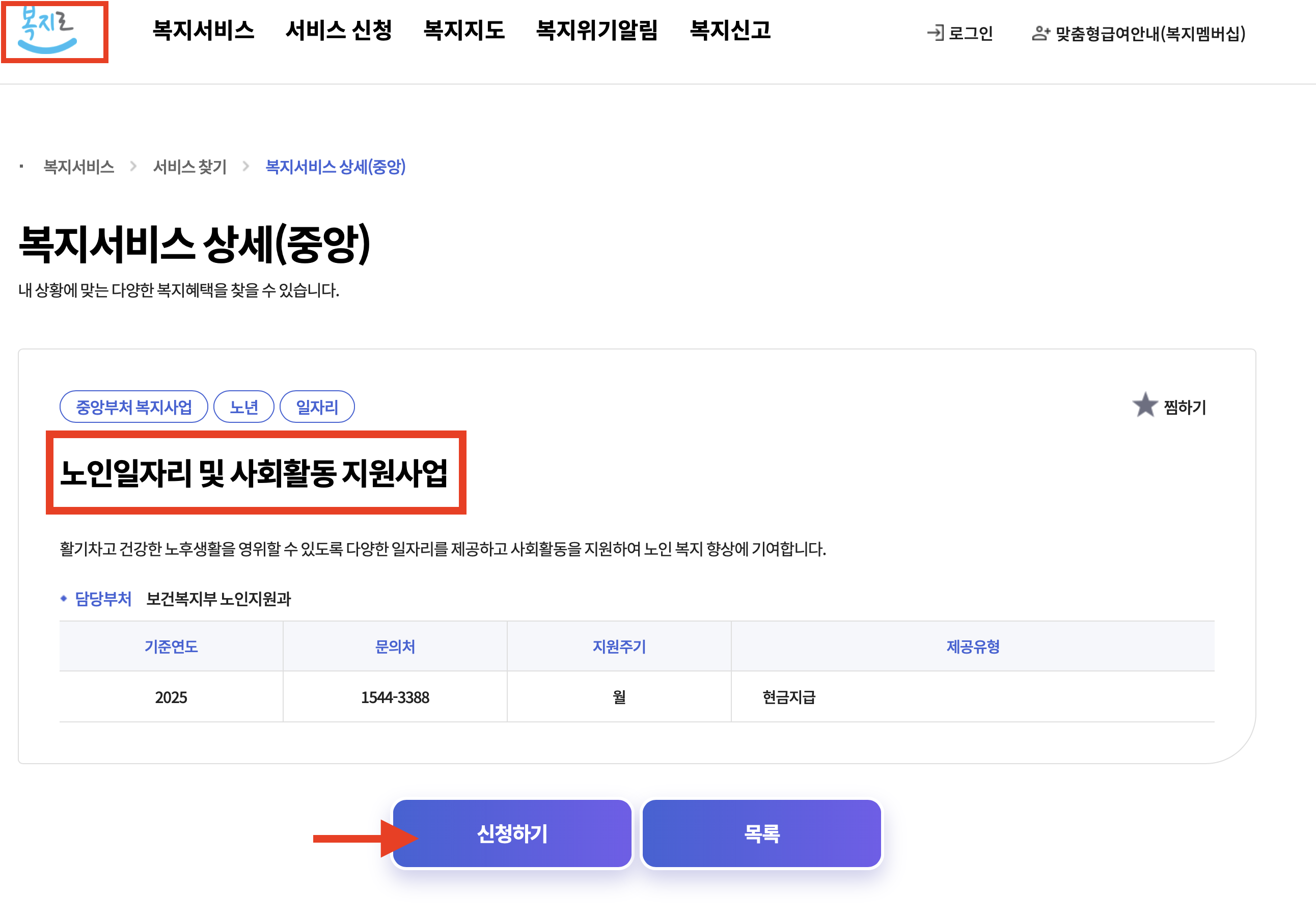Click the 노인일자리 및 사회활동 지원사업 title
Screen dimensions: 1316x916
[253, 473]
